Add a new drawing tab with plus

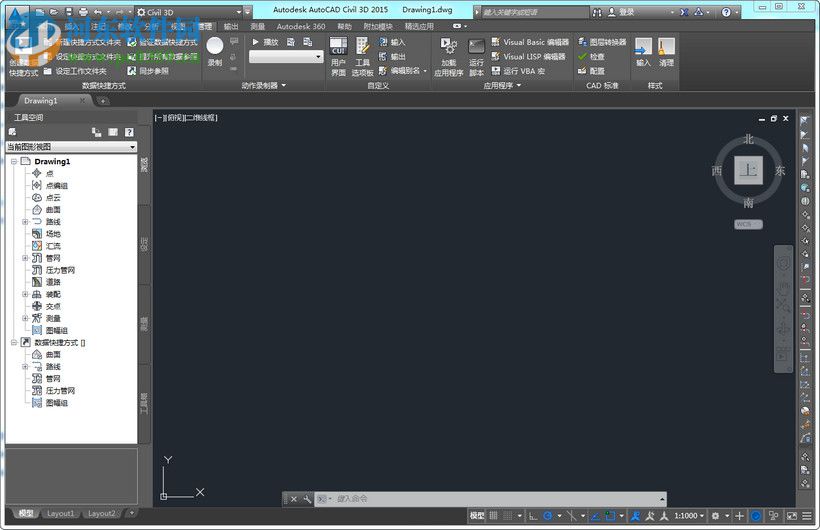coord(103,101)
